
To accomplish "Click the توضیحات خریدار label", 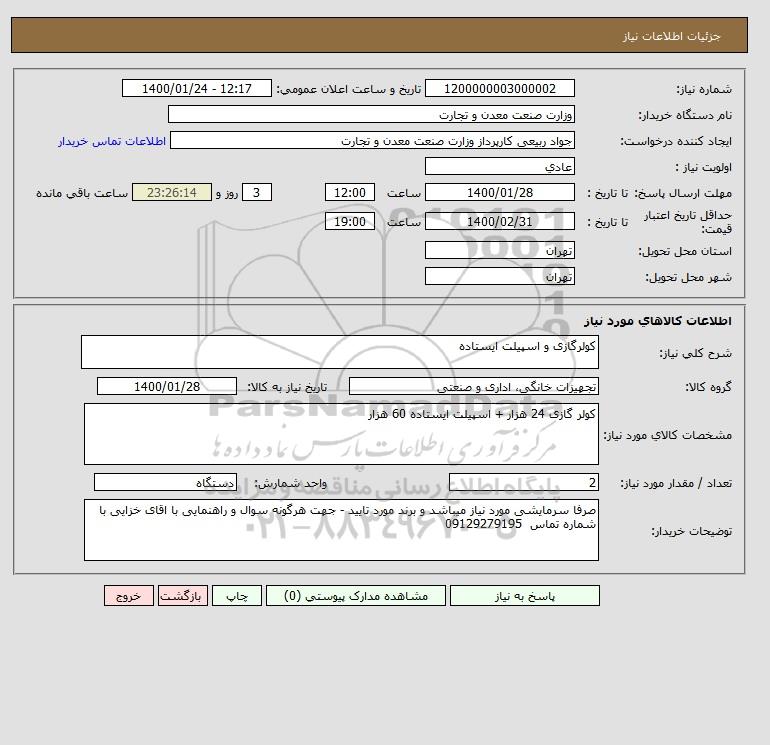I will [691, 531].
